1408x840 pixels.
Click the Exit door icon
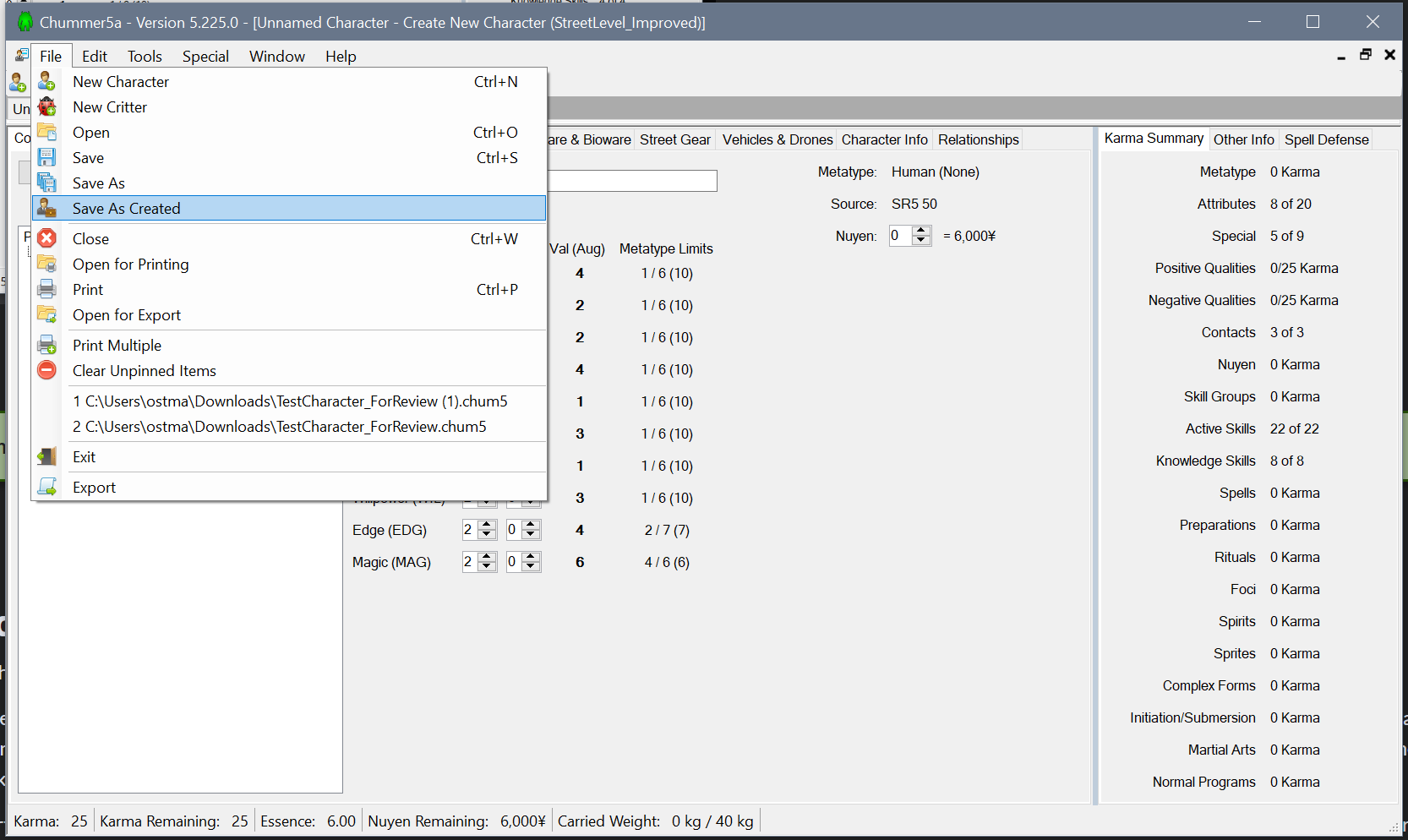[x=47, y=456]
